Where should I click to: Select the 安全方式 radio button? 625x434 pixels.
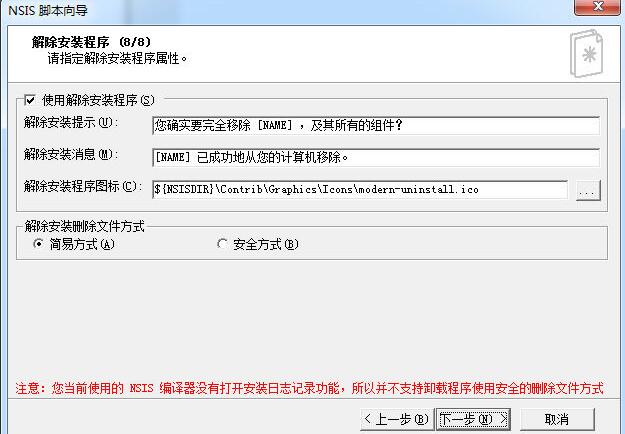(x=222, y=244)
